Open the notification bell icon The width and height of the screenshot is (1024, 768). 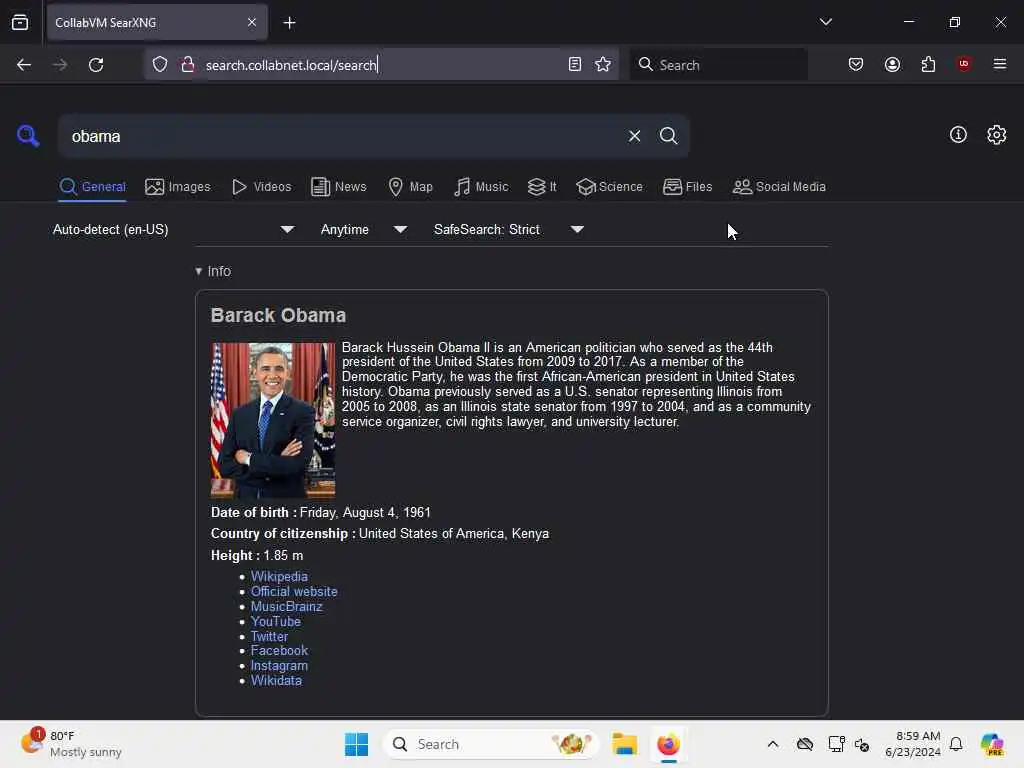point(956,744)
